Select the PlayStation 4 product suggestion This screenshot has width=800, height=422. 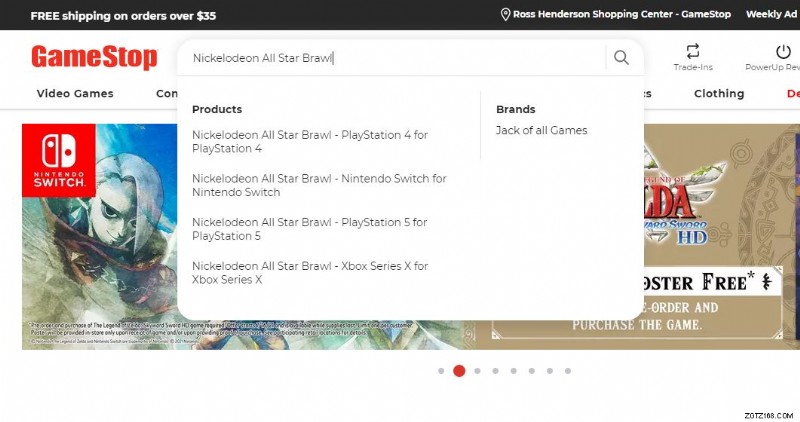click(x=310, y=142)
